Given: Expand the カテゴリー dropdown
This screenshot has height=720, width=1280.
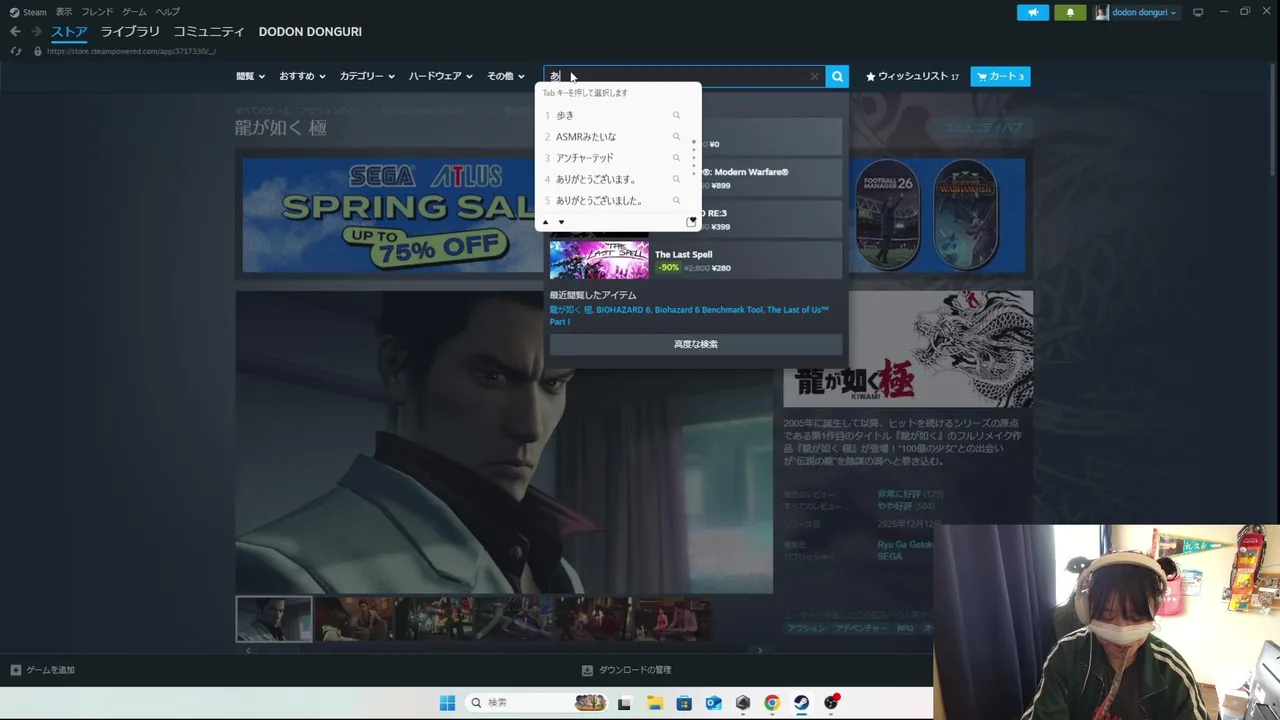Looking at the screenshot, I should click(x=367, y=76).
